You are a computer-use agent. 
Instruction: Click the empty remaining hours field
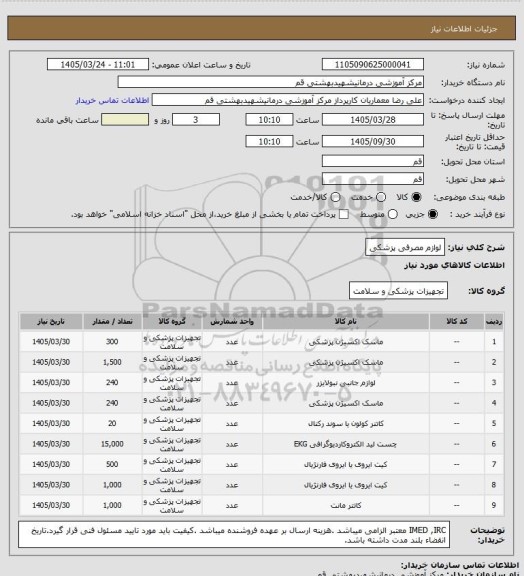125,120
